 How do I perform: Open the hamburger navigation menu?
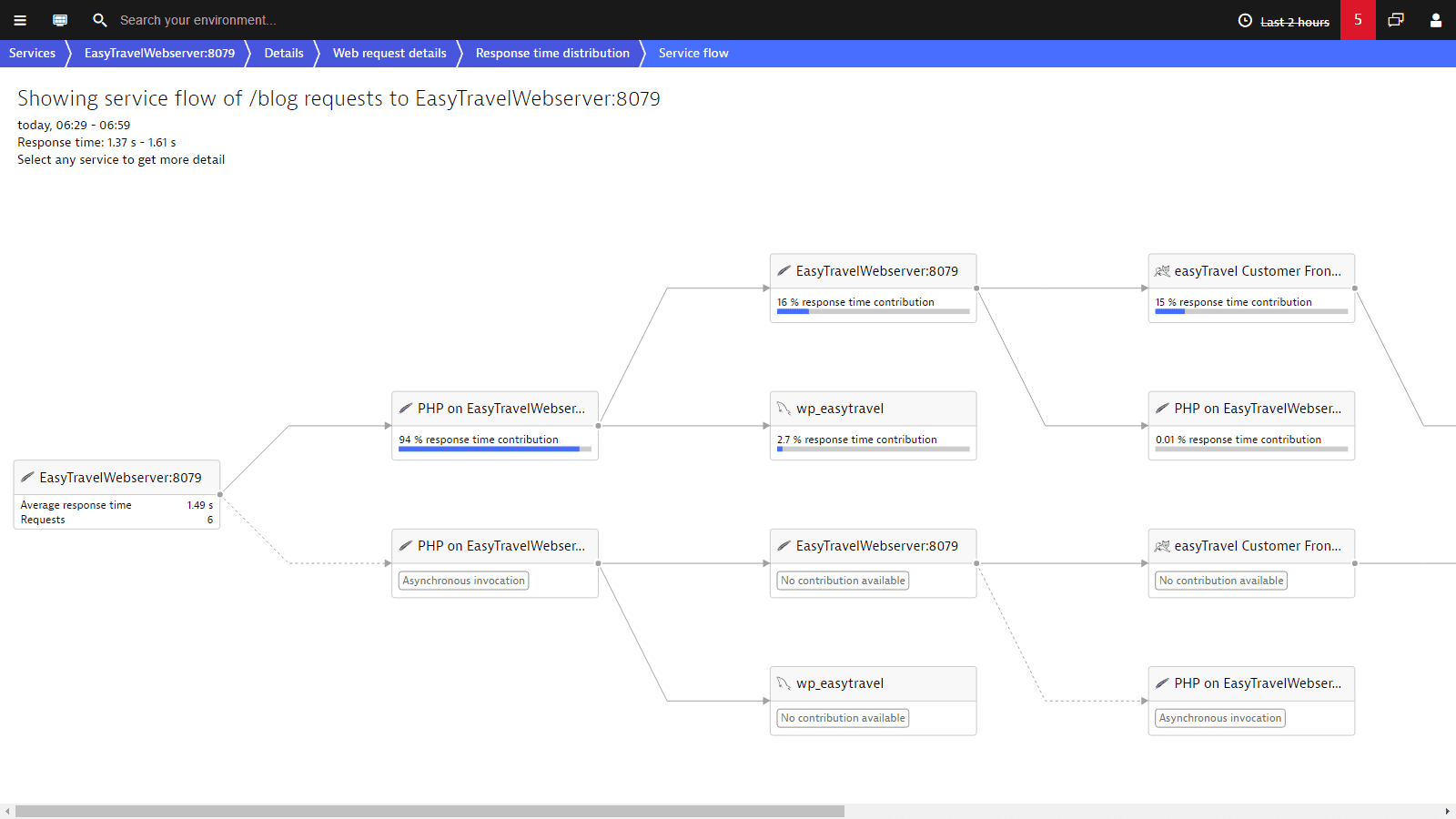20,20
